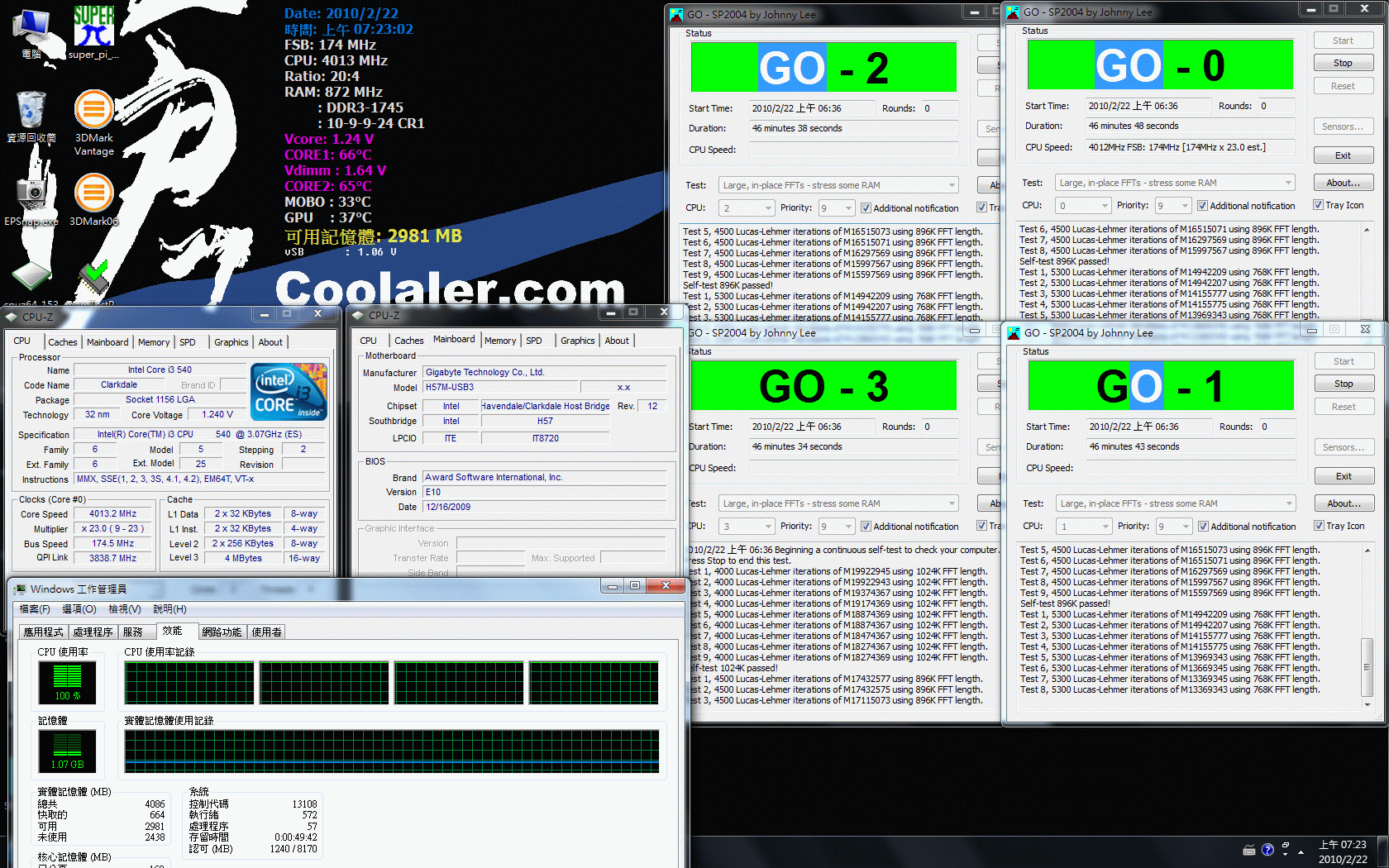Viewport: 1389px width, 868px height.
Task: Click the Core Speed value 4013.2 MHz
Action: [x=113, y=513]
